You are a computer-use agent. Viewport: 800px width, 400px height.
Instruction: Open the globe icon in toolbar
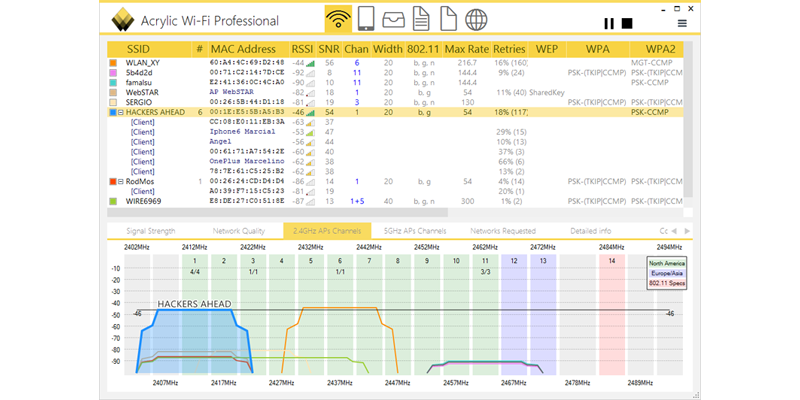[x=476, y=20]
